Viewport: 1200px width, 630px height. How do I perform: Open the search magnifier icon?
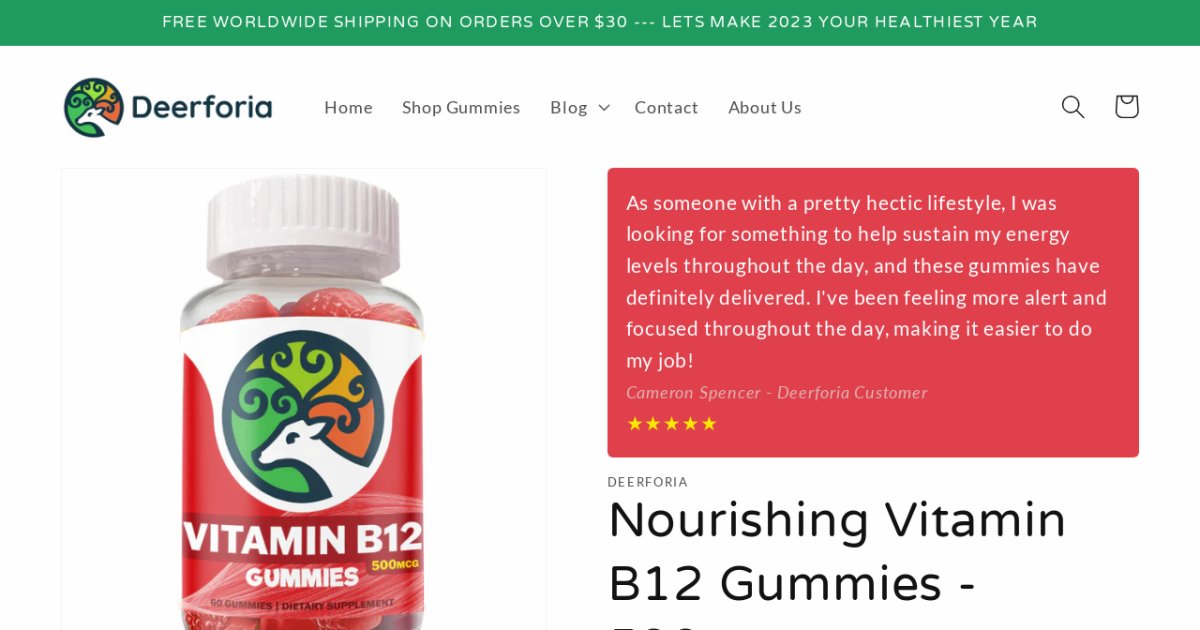(x=1072, y=107)
